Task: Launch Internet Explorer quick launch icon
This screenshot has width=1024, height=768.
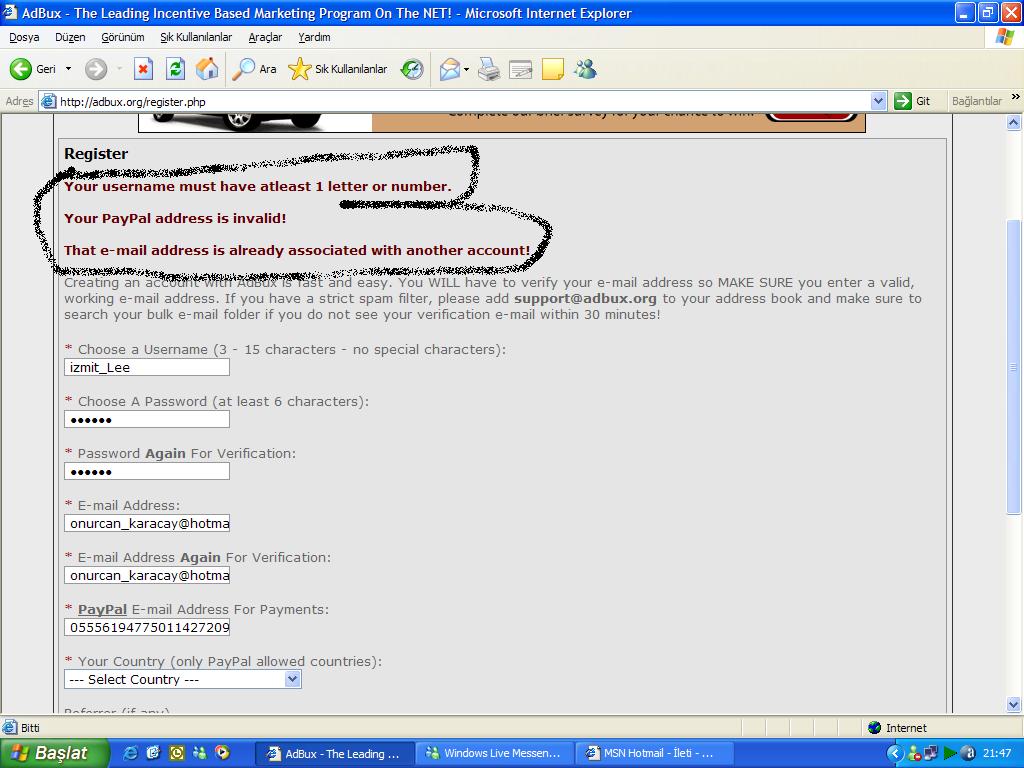Action: point(131,753)
